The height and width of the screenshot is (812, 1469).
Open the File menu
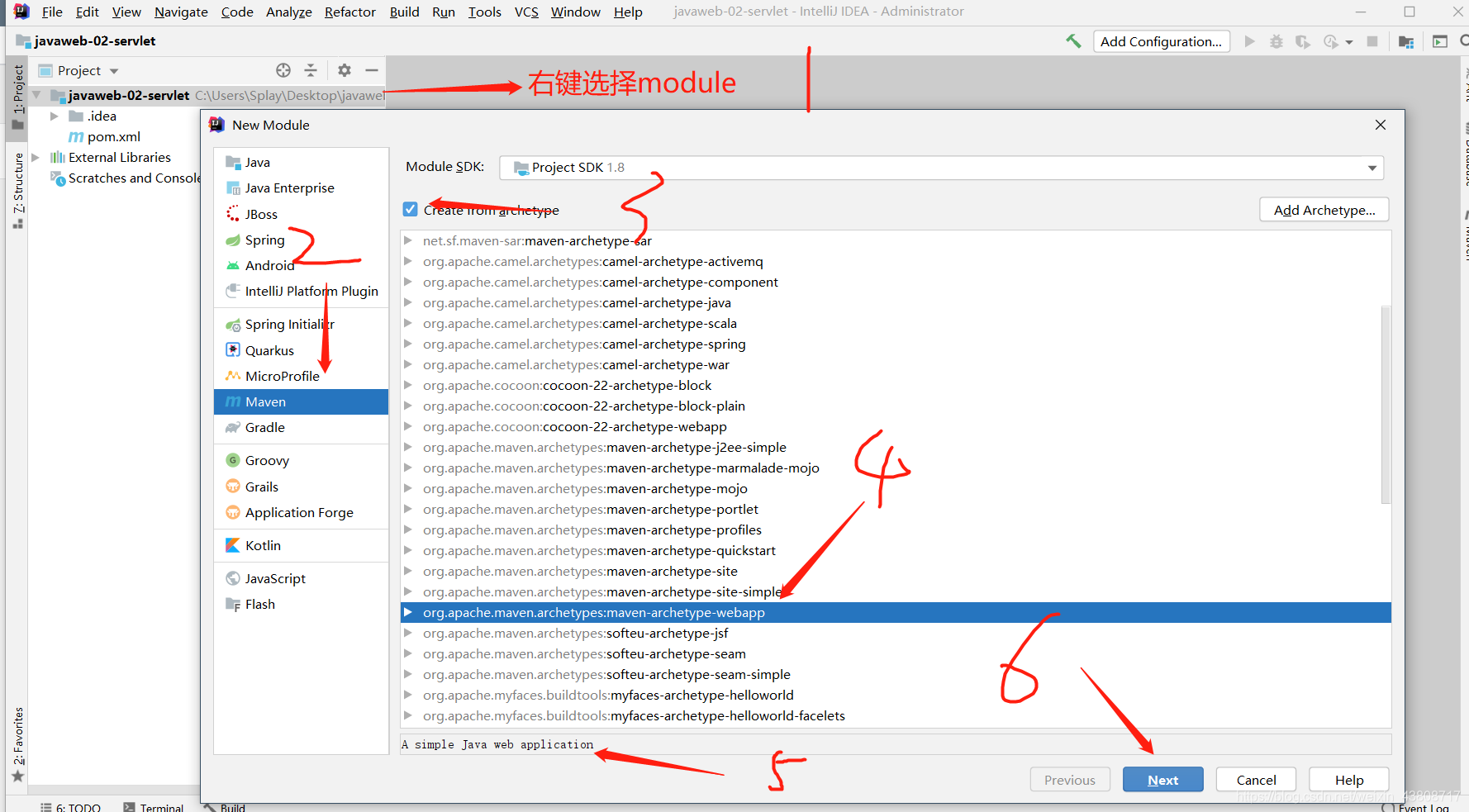[x=52, y=12]
